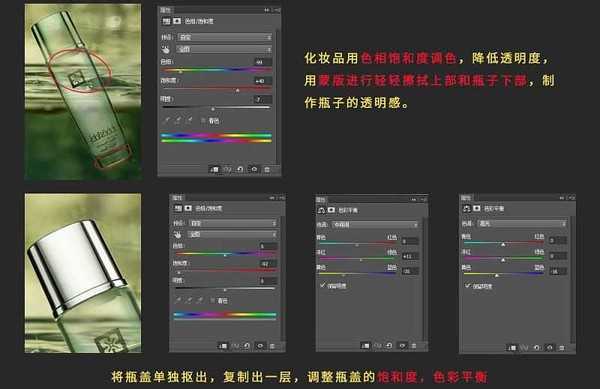
Task: Select the 属性 tab of lower Hue/Saturation panel
Action: 178,198
